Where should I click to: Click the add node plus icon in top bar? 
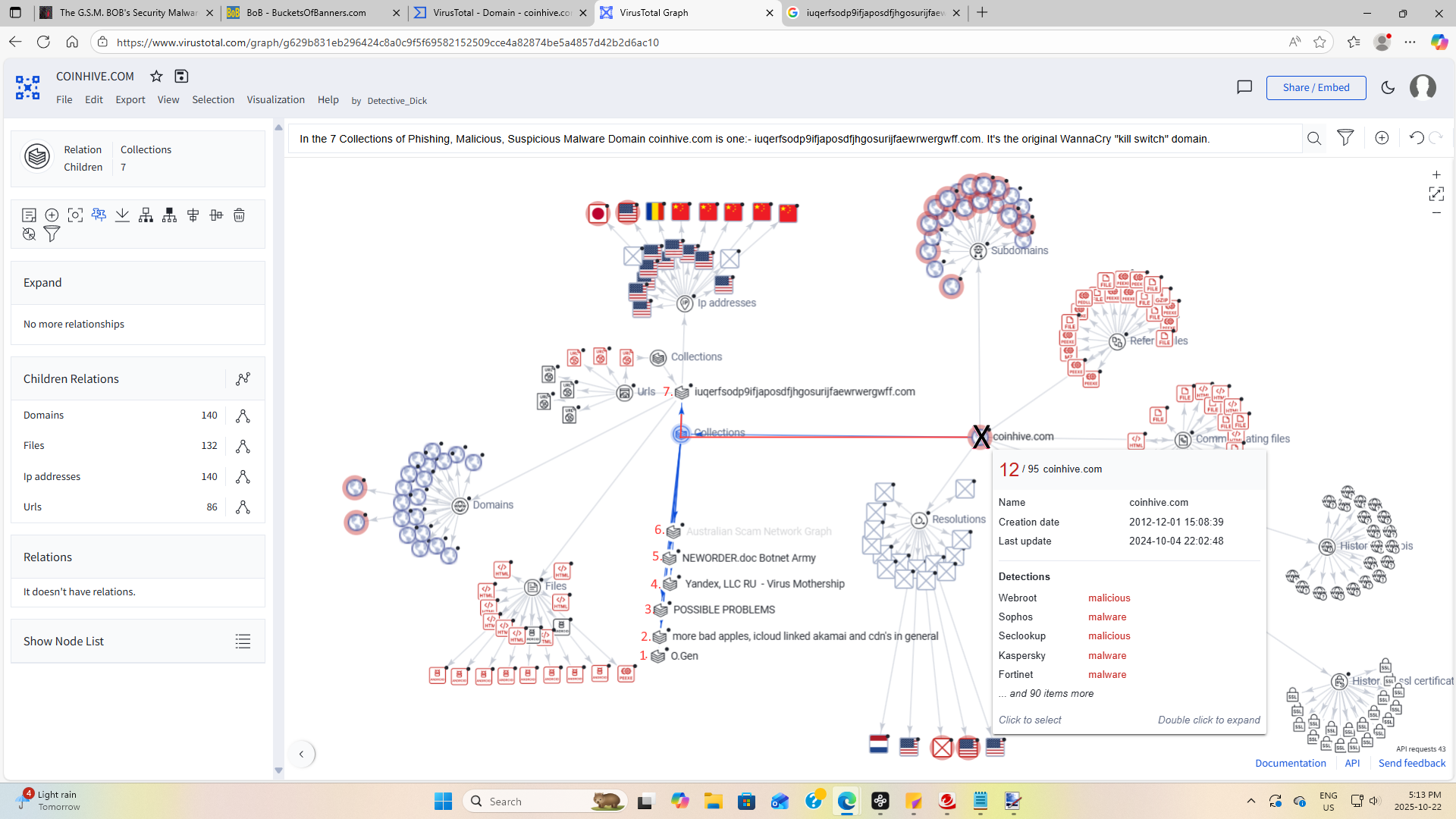(1382, 137)
